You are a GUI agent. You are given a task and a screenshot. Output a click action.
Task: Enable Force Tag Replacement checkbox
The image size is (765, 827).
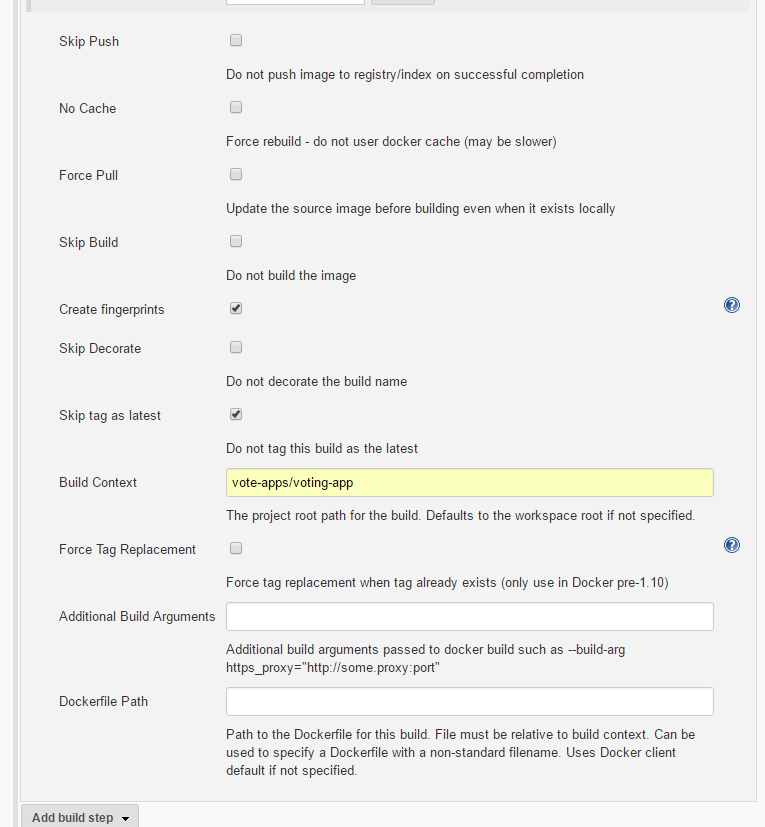click(236, 549)
